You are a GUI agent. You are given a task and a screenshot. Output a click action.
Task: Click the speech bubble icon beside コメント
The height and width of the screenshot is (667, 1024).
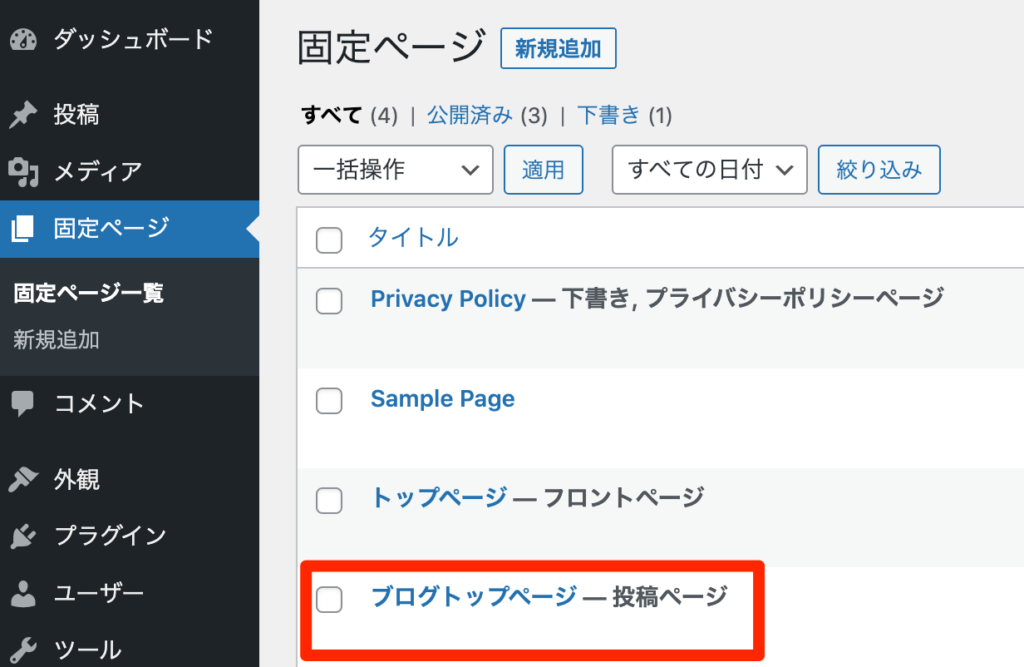coord(23,403)
